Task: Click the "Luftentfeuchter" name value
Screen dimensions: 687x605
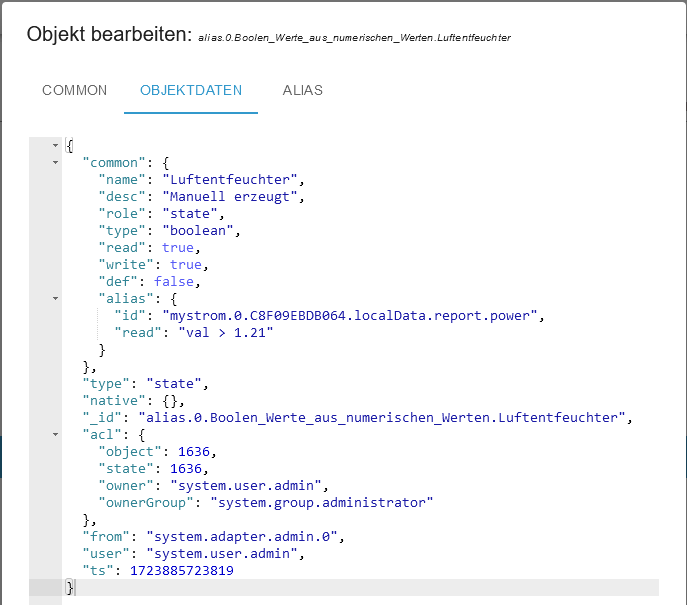Action: click(232, 179)
